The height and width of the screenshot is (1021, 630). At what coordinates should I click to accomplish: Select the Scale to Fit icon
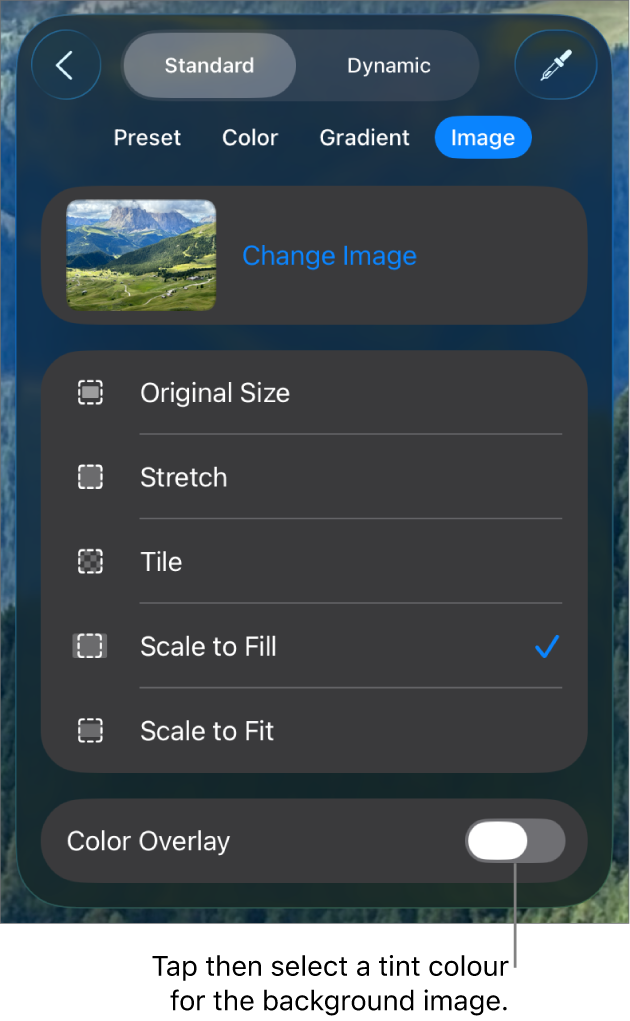(90, 730)
